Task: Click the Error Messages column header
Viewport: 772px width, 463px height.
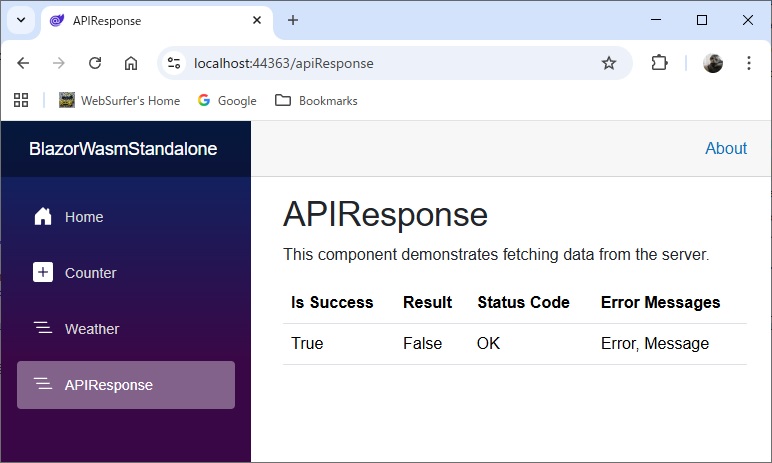Action: (661, 302)
